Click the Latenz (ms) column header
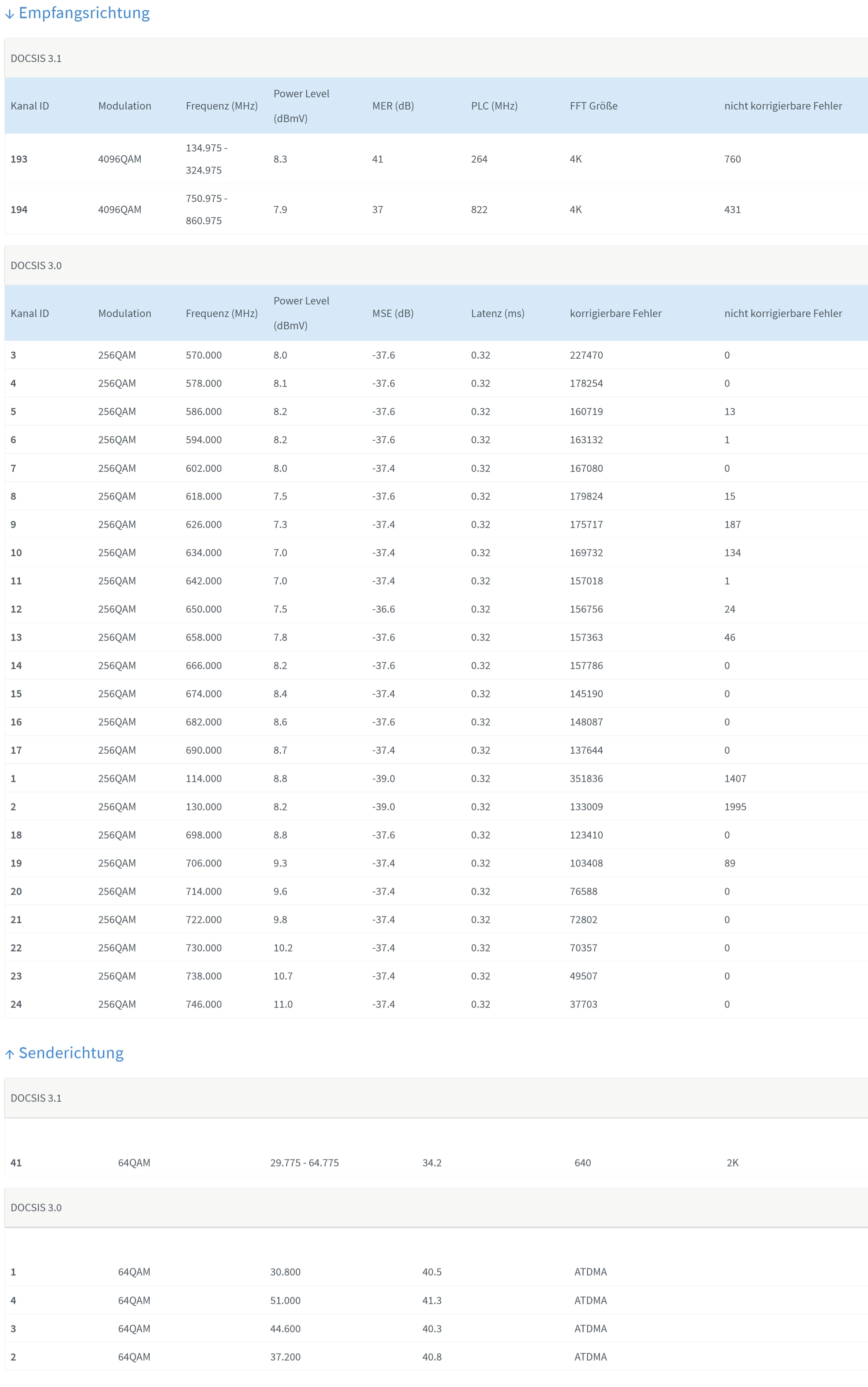This screenshot has width=868, height=1387. pyautogui.click(x=497, y=313)
